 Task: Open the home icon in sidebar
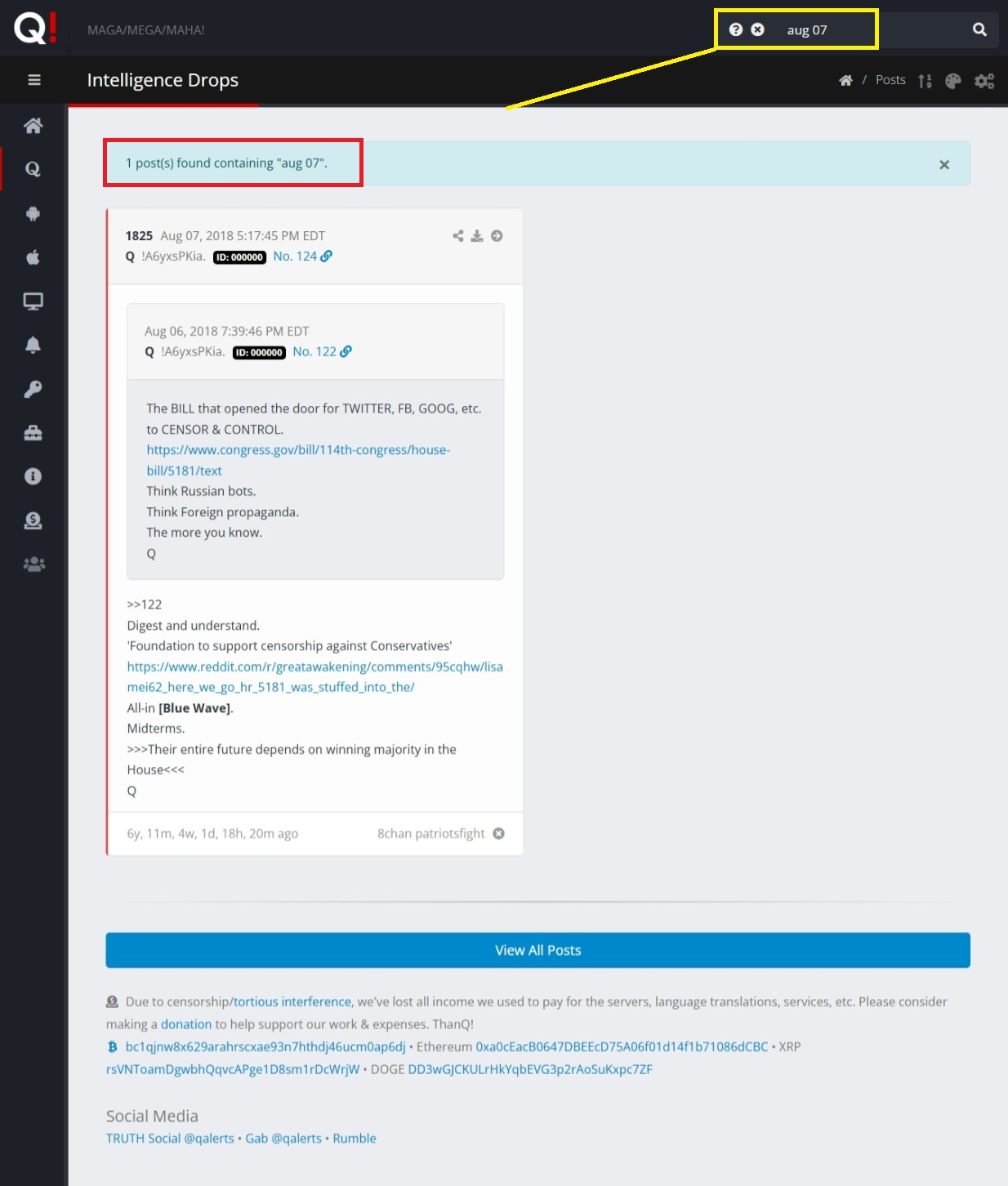pyautogui.click(x=33, y=126)
